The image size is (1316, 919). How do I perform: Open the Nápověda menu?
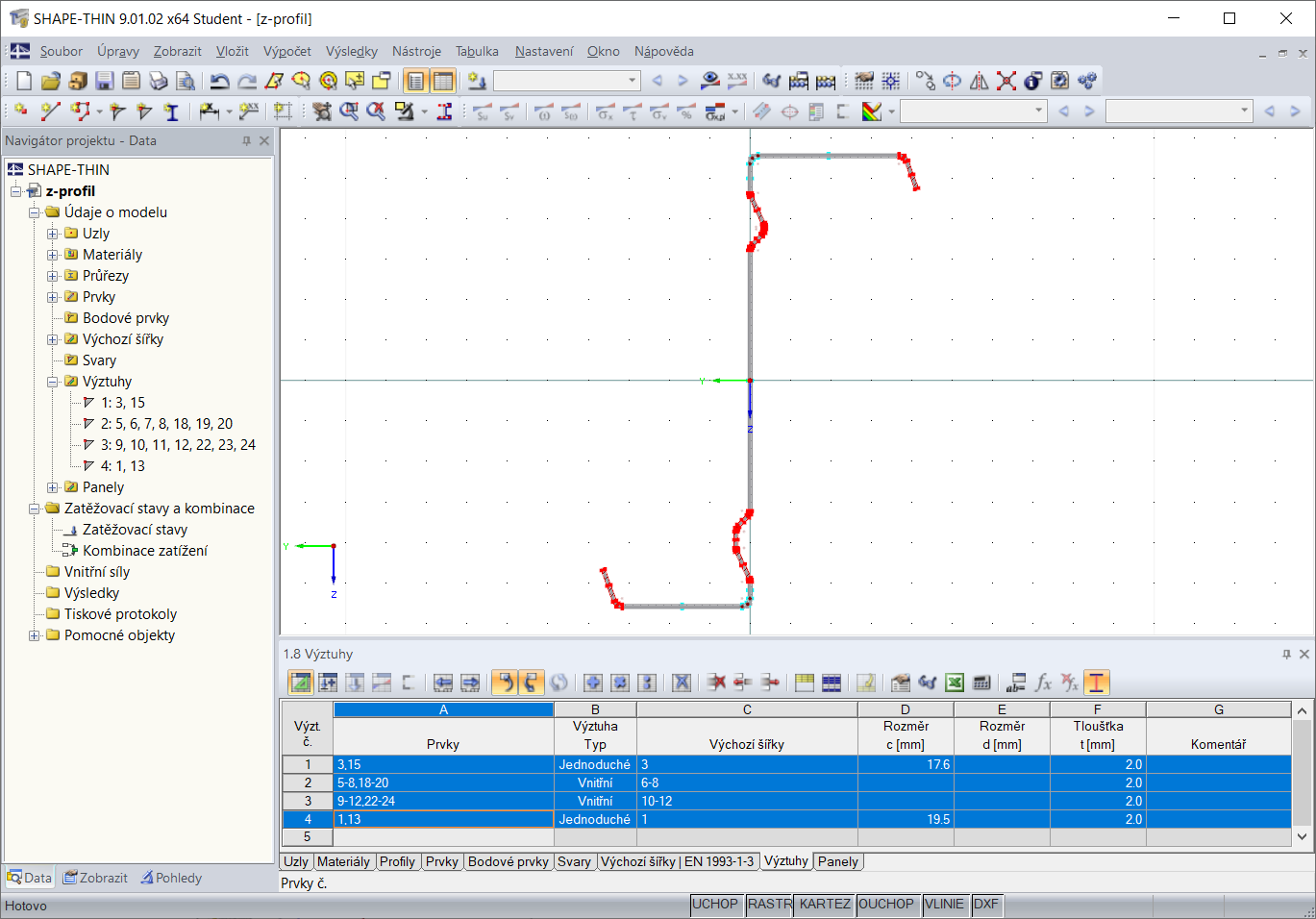(x=663, y=51)
